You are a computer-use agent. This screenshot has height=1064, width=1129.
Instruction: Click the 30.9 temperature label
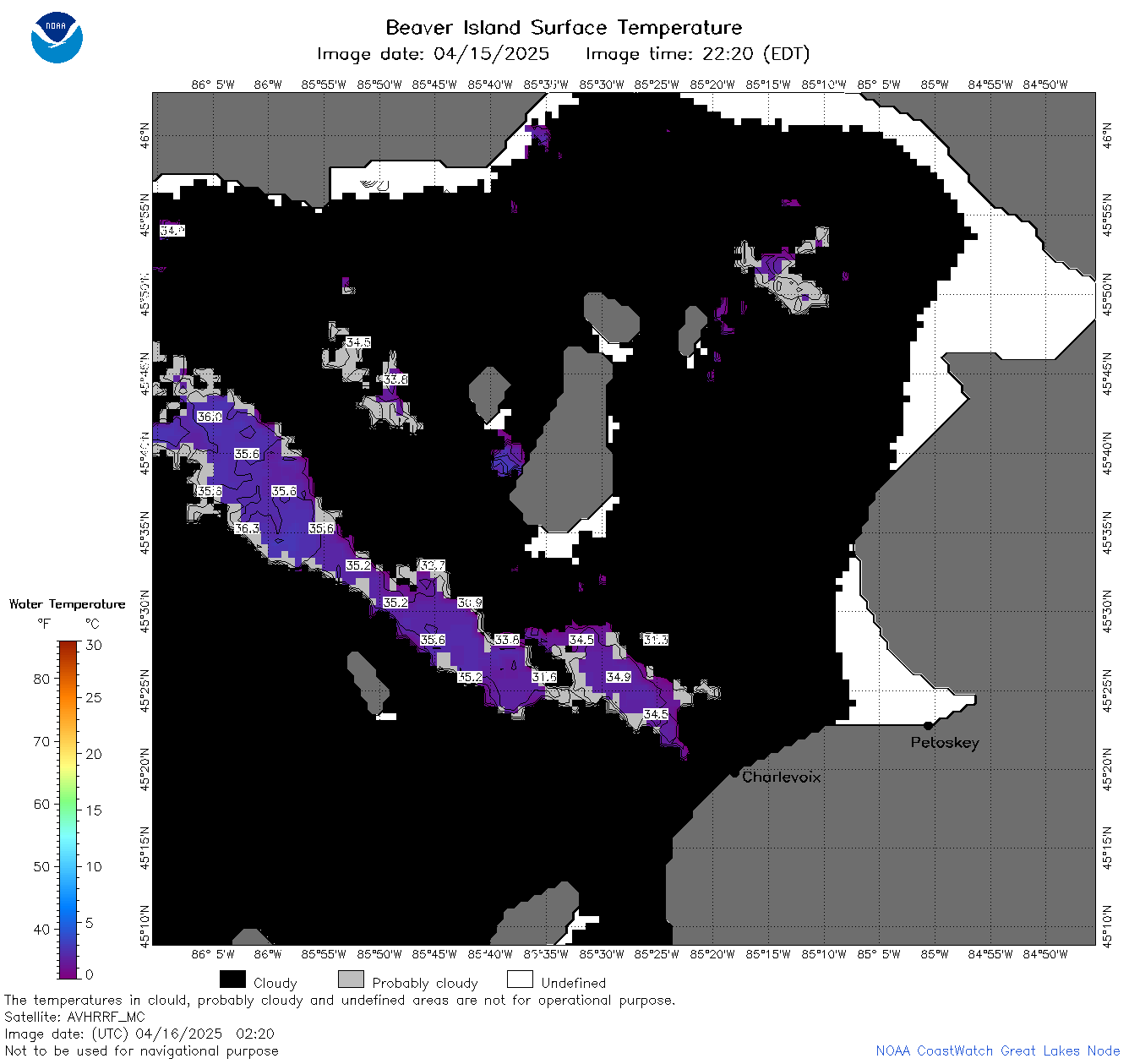(470, 603)
